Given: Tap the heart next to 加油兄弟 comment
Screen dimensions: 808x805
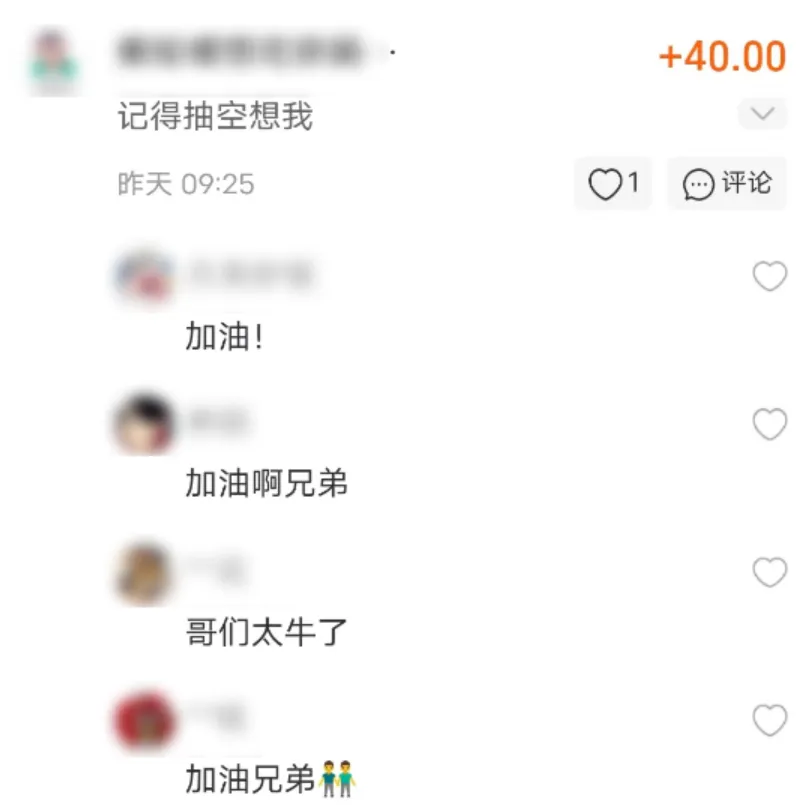Looking at the screenshot, I should tap(770, 720).
